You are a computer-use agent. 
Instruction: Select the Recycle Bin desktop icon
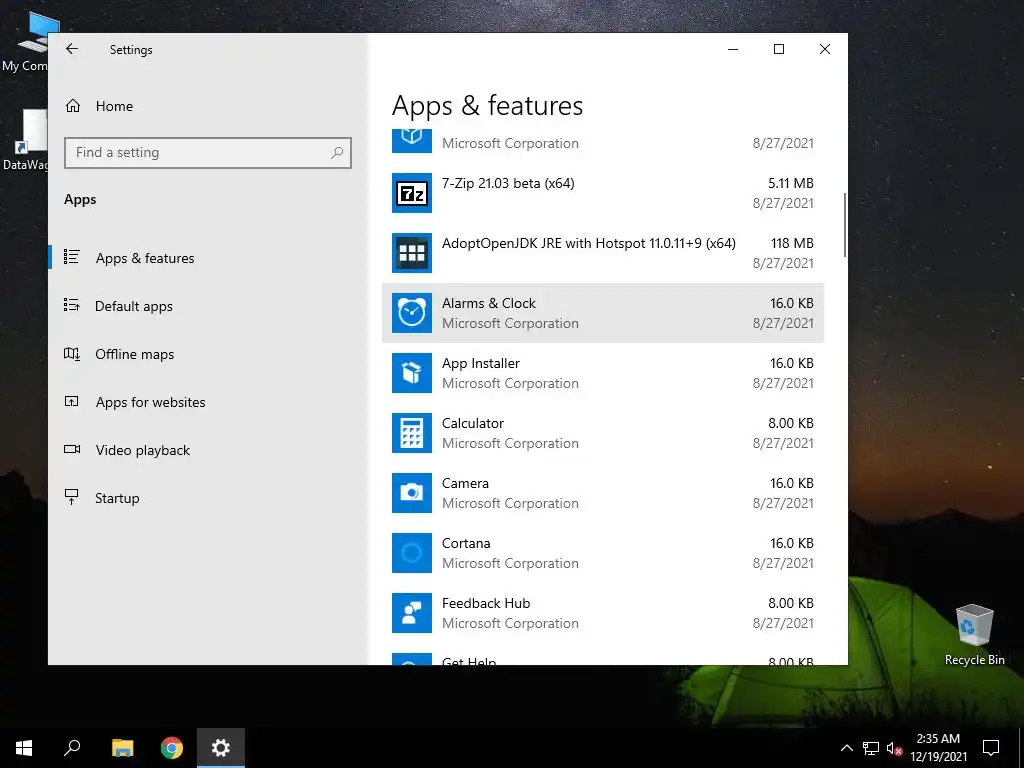tap(974, 635)
